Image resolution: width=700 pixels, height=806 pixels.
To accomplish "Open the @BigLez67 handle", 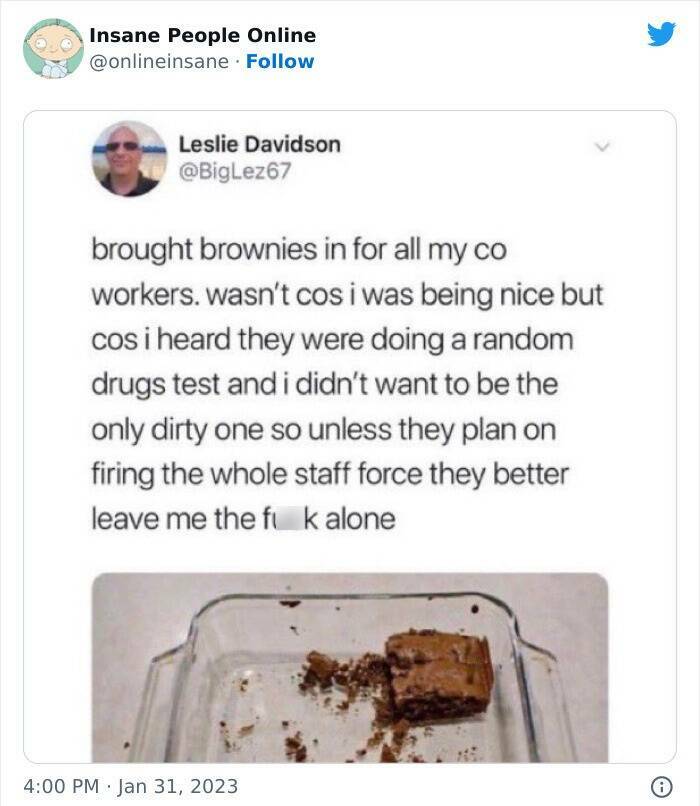I will [235, 171].
